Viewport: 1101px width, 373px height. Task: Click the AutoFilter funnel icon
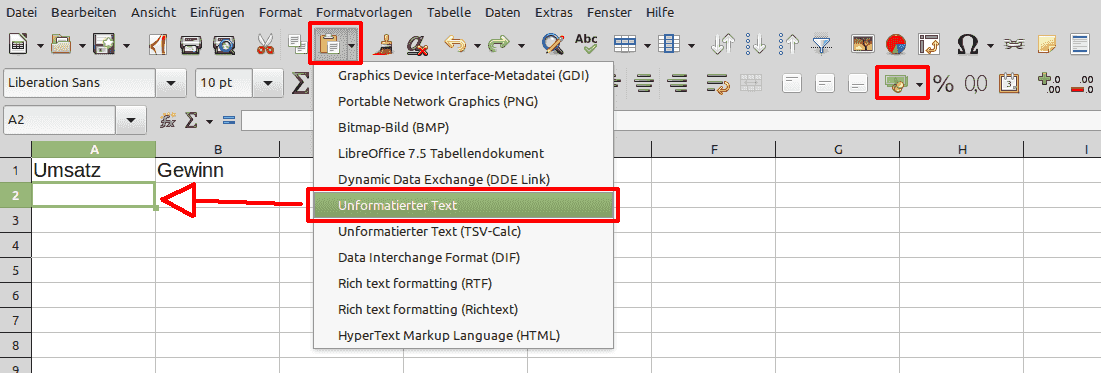pyautogui.click(x=821, y=44)
